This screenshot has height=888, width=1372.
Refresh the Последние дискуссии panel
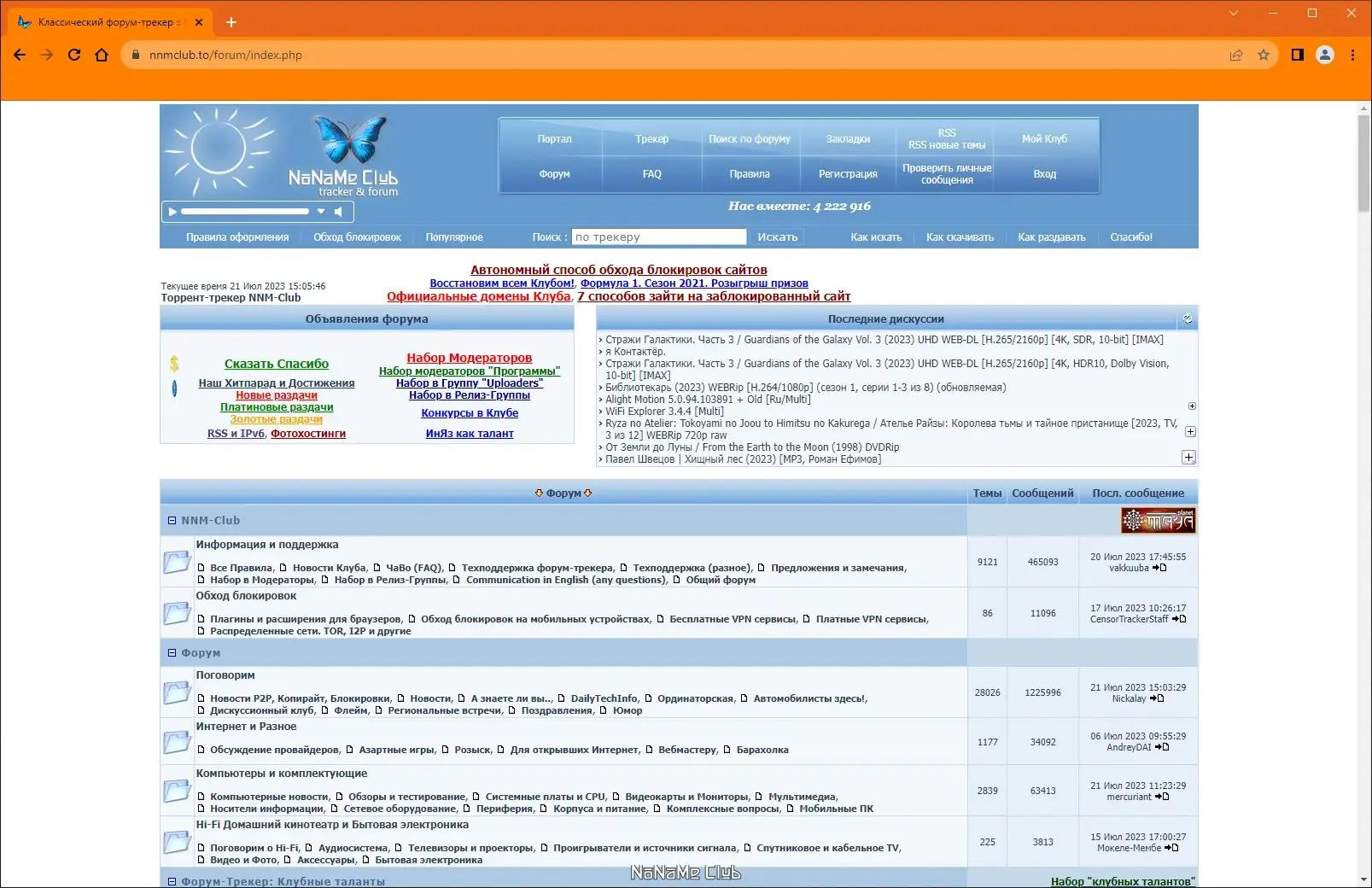1188,319
